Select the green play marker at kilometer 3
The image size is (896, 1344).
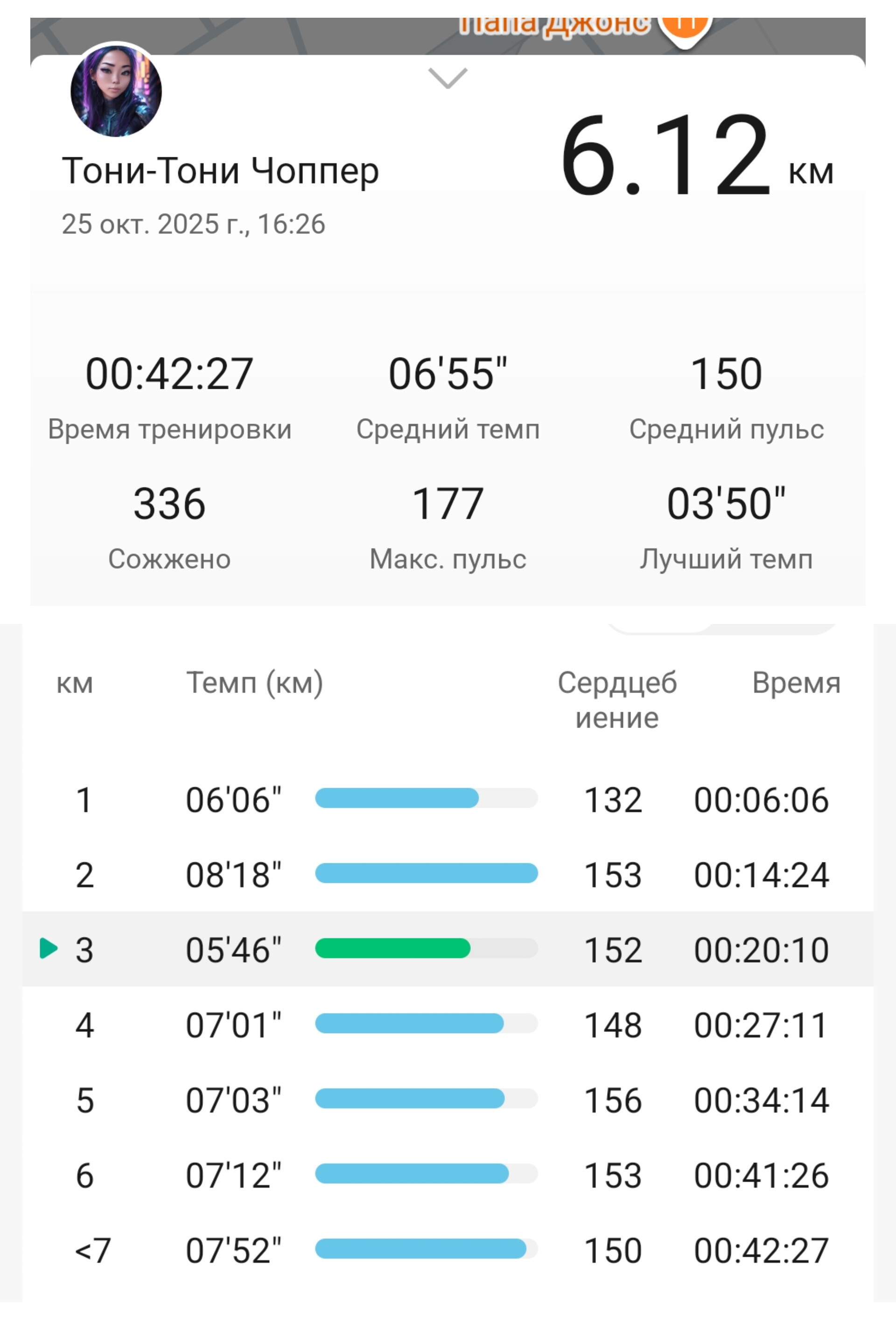(49, 948)
